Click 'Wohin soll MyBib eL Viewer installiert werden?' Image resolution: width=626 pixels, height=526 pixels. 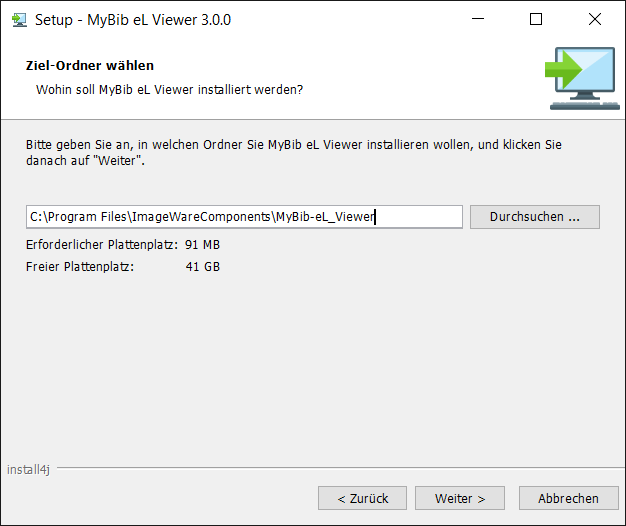click(169, 89)
